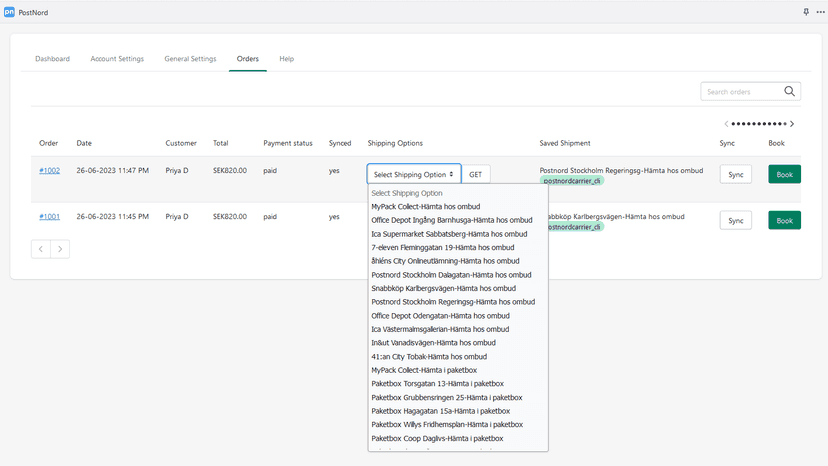Open order #1002 link
The width and height of the screenshot is (828, 466).
tap(50, 171)
